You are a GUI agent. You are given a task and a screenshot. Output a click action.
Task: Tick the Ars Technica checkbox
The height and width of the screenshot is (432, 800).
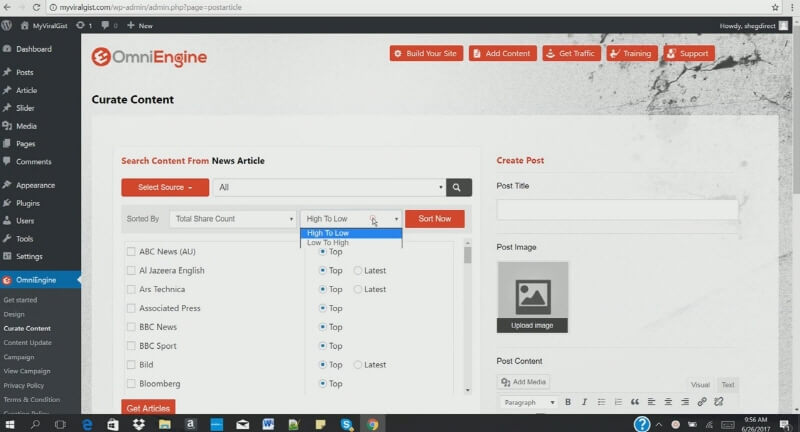point(131,289)
